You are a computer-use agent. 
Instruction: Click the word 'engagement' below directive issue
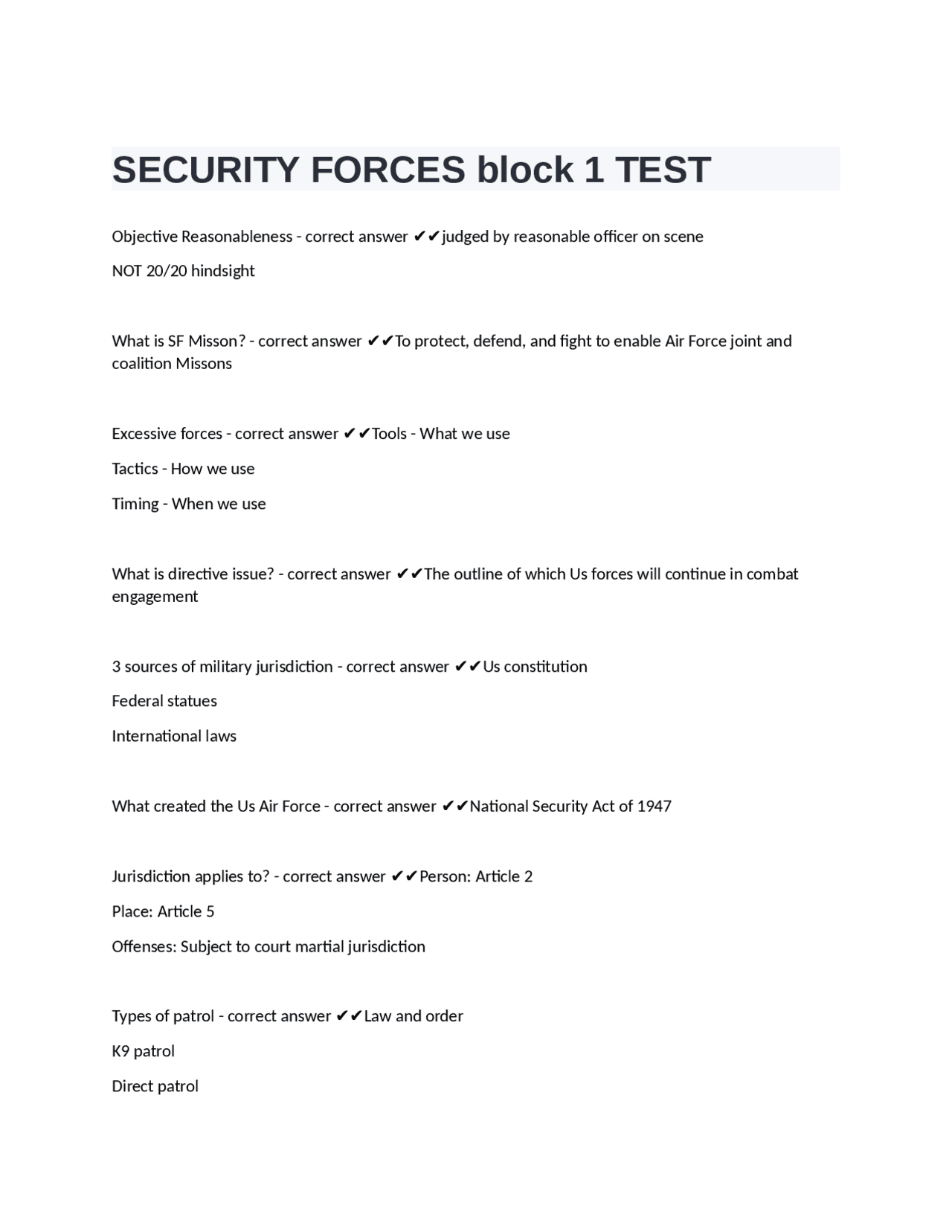155,597
